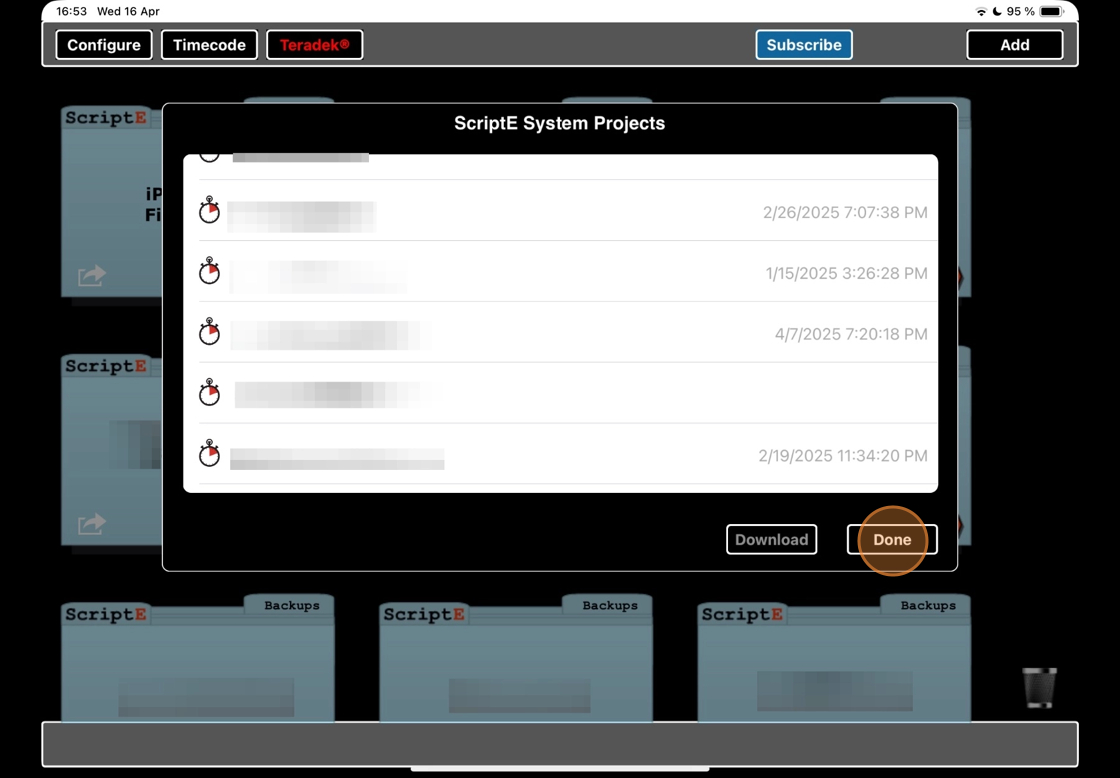Select stopwatch icon of the 4/7/2025 project
The width and height of the screenshot is (1120, 778).
[209, 331]
